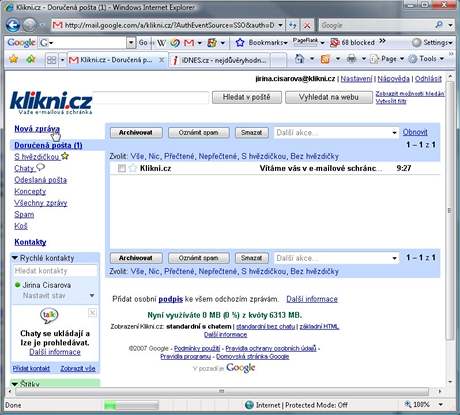Click the bottom Smazat button
460x415 pixels.
point(252,258)
